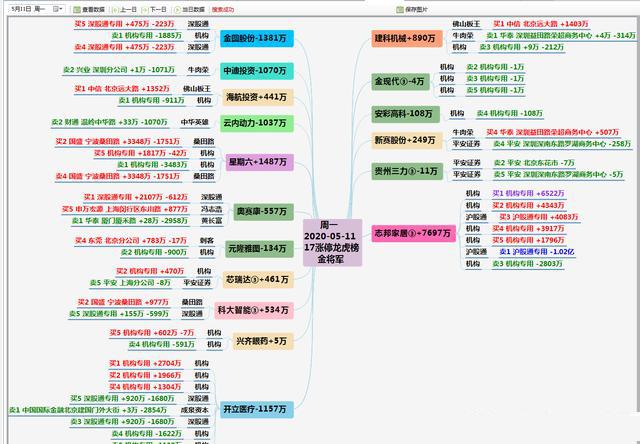Select the 开立医疗-1157万 node
640x444 pixels.
[x=257, y=409]
